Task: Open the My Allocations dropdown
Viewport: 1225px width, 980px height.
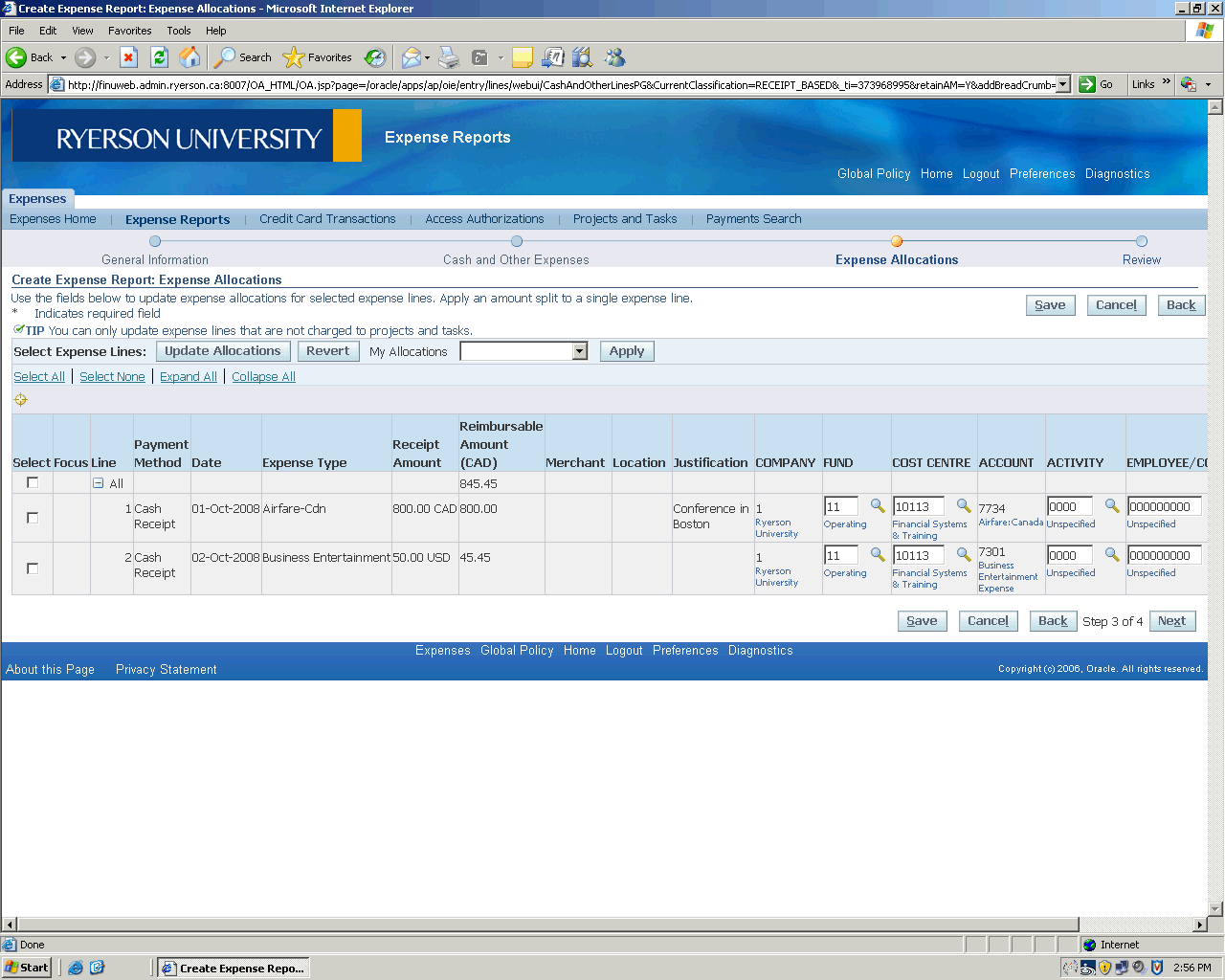Action: (579, 351)
